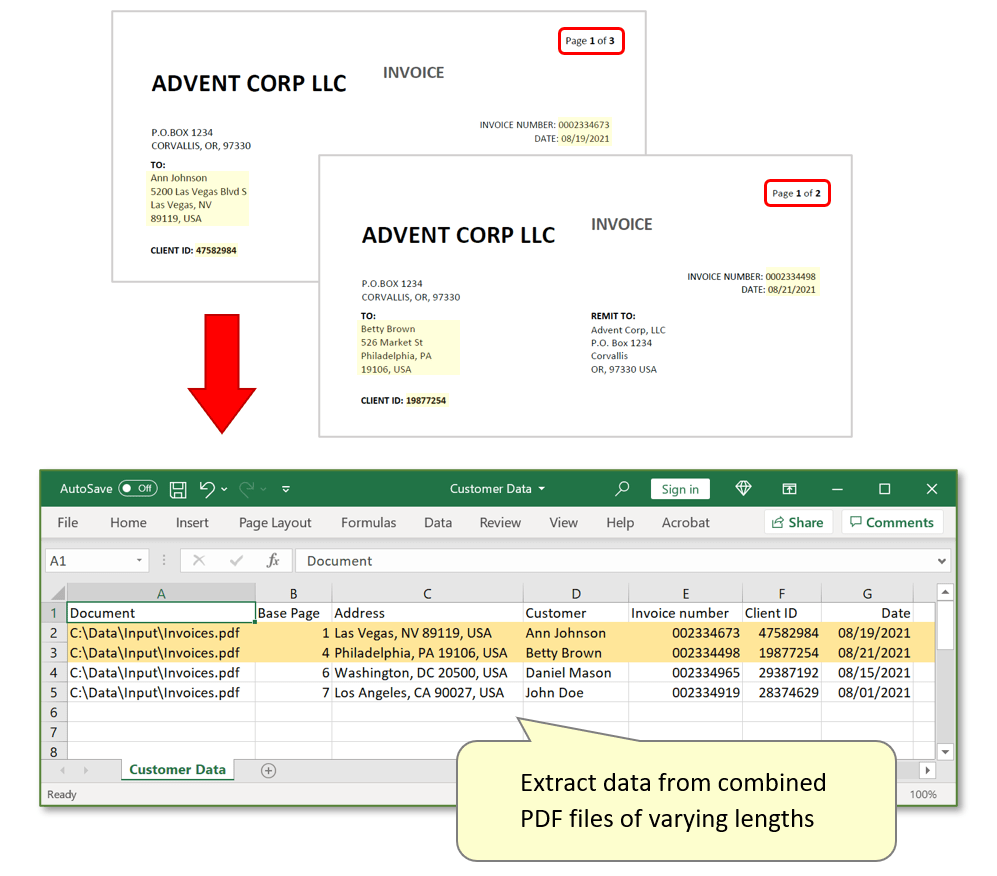Open the Undo history dropdown arrow
Image resolution: width=997 pixels, height=876 pixels.
[x=224, y=489]
